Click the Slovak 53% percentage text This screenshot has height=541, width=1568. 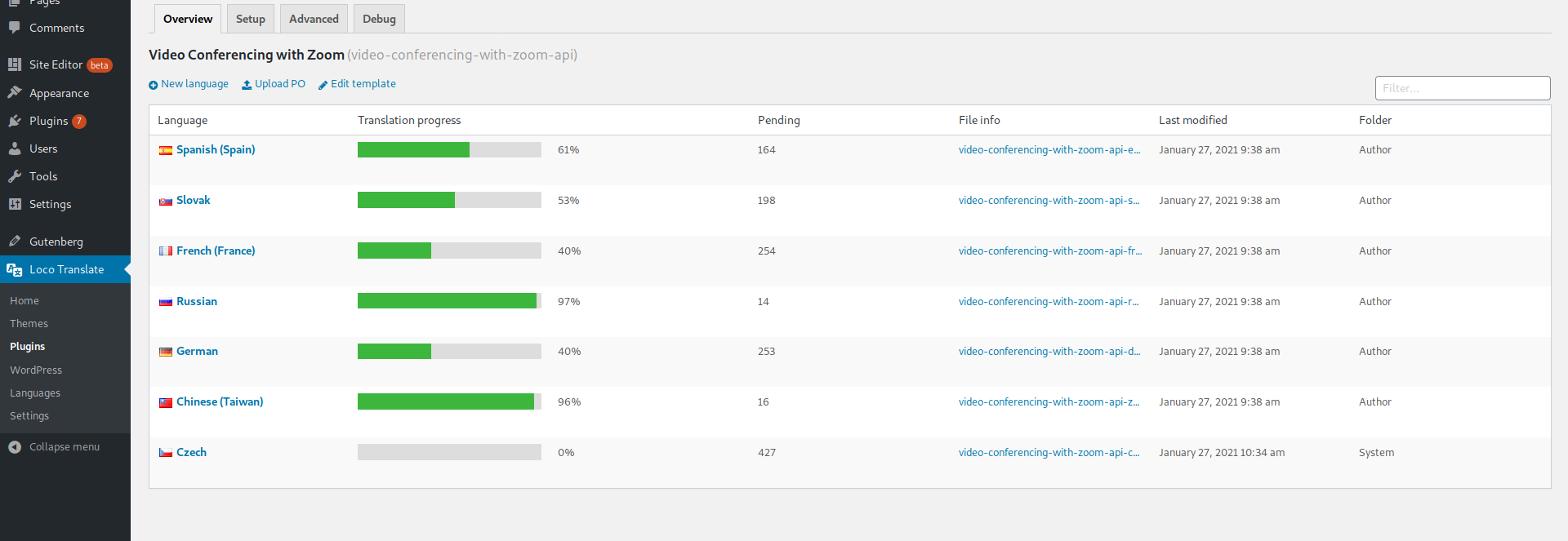[x=568, y=201]
